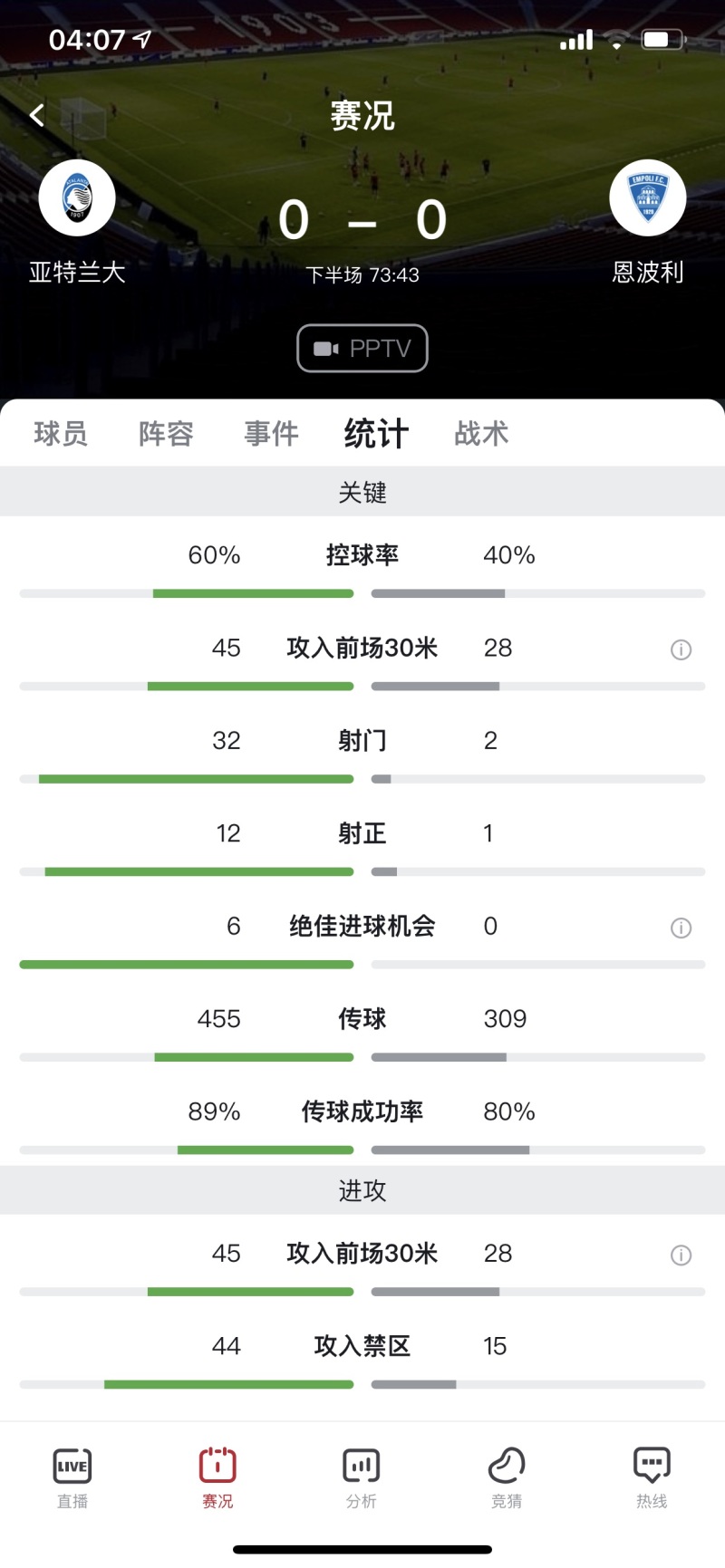The width and height of the screenshot is (725, 1568).
Task: Switch to the 阵容 tab
Action: [x=166, y=434]
